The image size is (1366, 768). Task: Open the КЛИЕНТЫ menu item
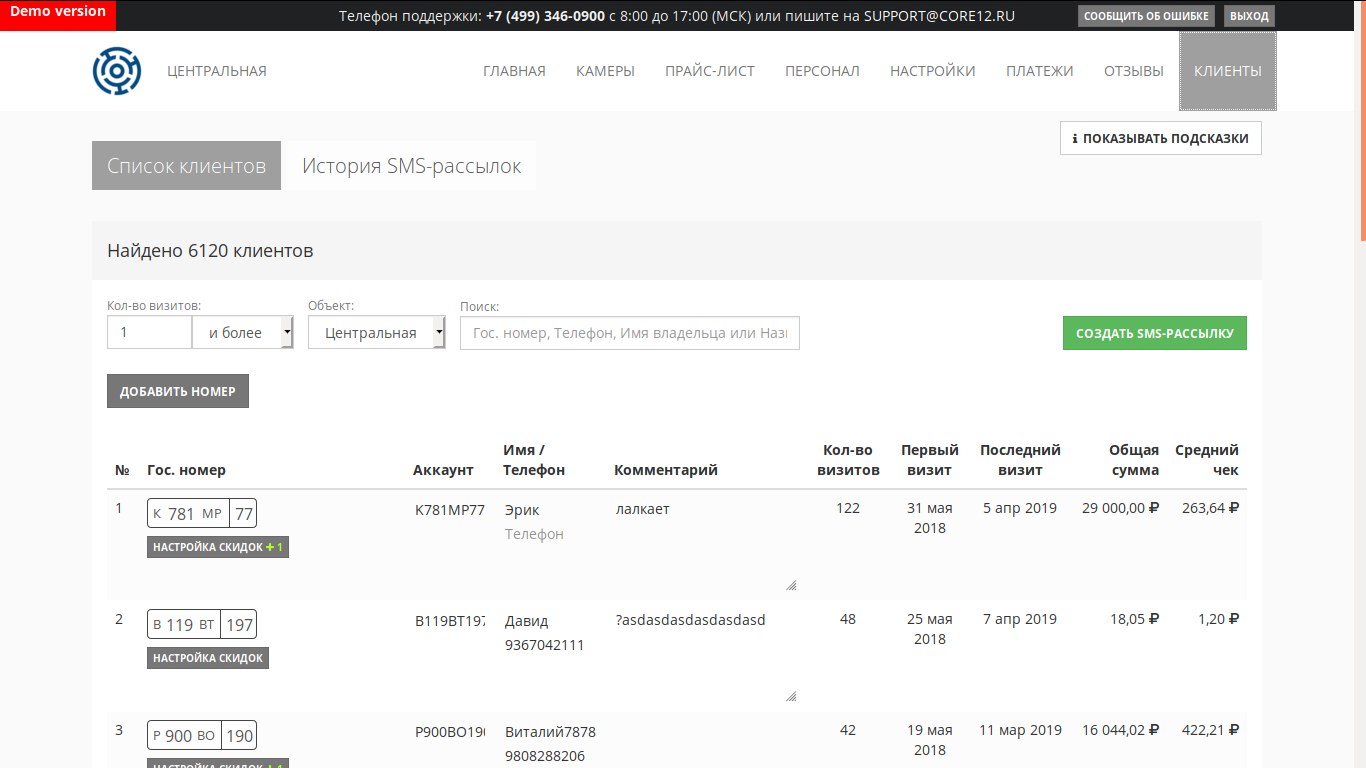click(x=1228, y=71)
